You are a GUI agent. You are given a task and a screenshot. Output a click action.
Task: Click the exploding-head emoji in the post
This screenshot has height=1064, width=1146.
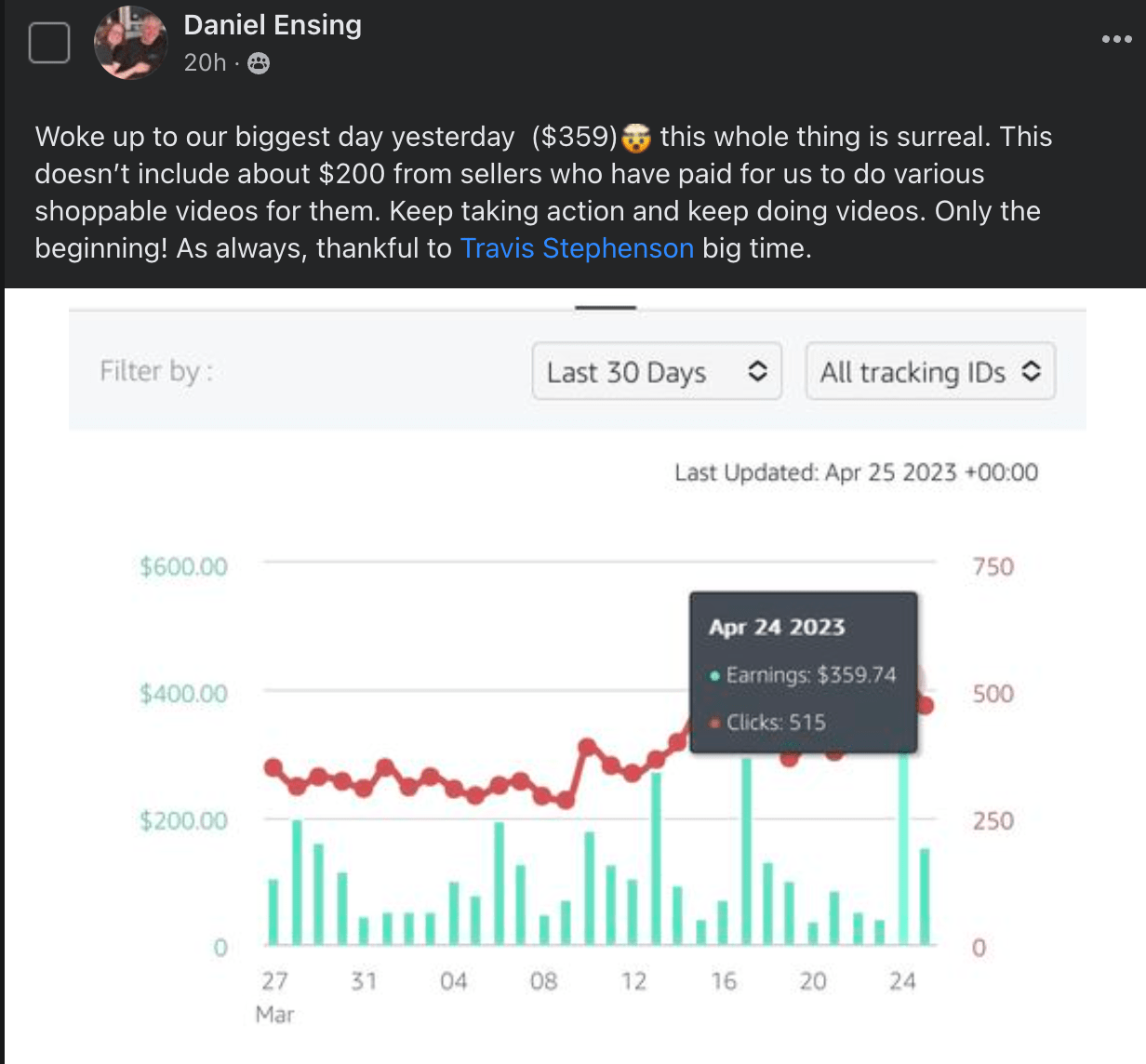click(x=636, y=138)
